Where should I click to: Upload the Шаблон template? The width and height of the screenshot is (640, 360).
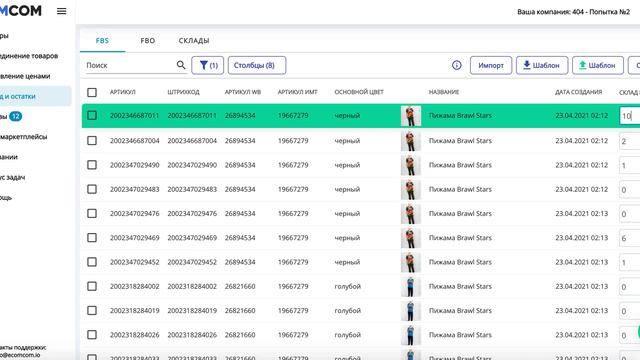pyautogui.click(x=598, y=65)
